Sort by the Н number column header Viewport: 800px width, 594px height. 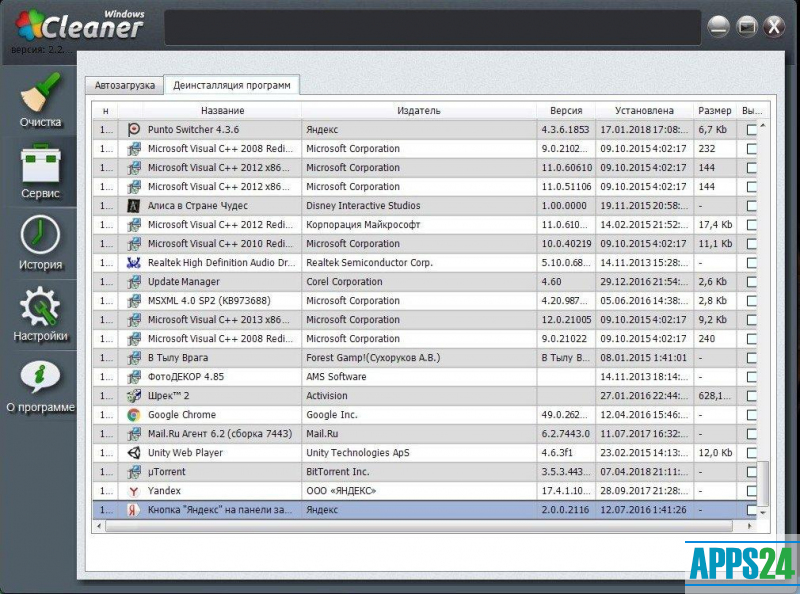106,110
